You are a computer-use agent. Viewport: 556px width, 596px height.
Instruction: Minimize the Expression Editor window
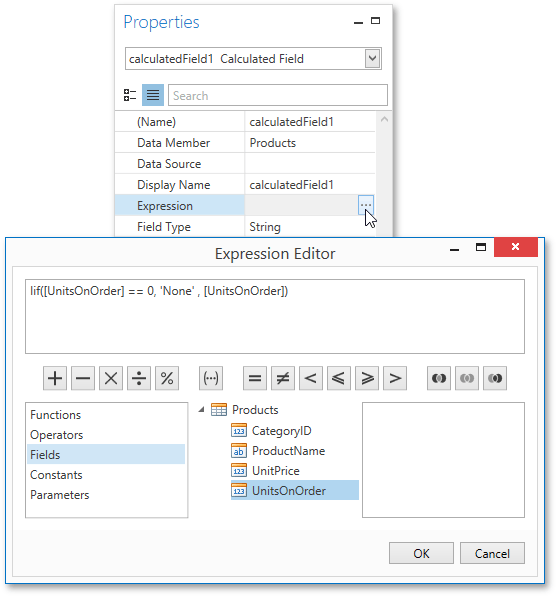point(455,249)
